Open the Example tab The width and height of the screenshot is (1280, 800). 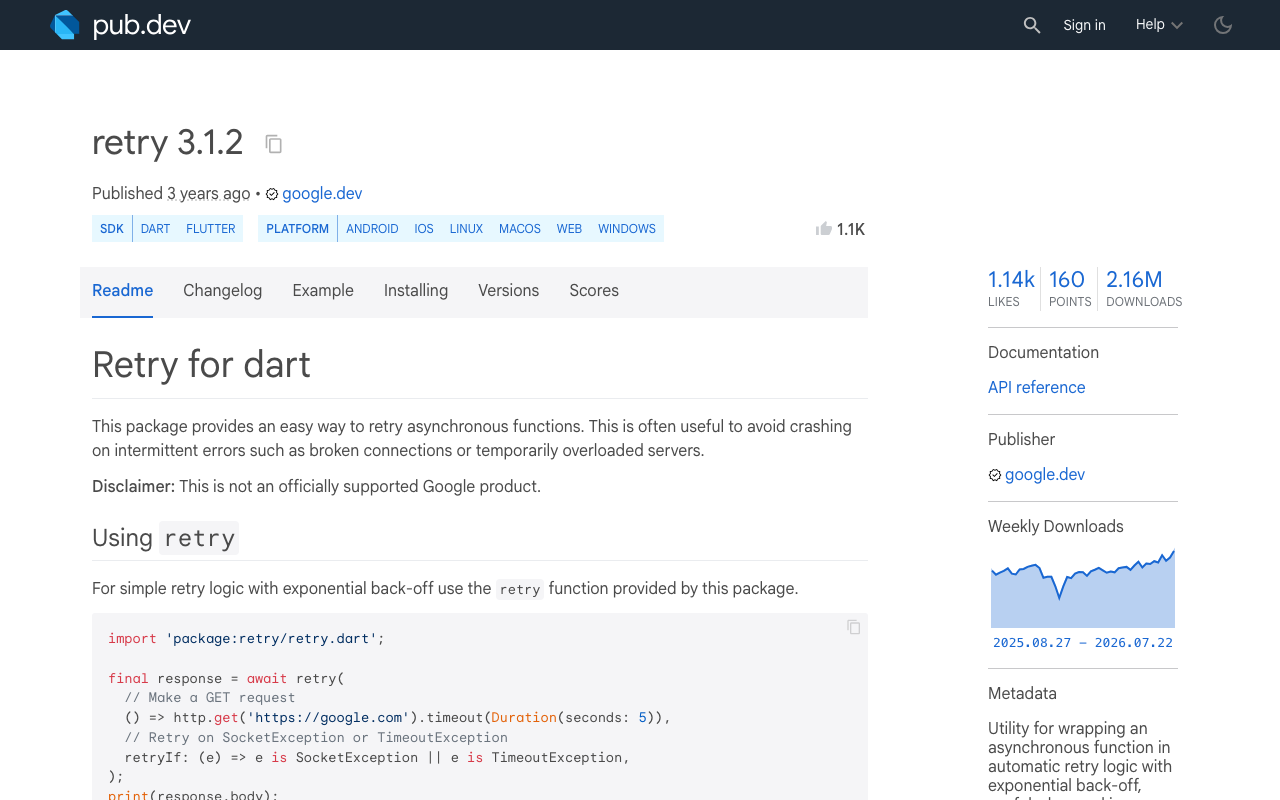tap(323, 291)
